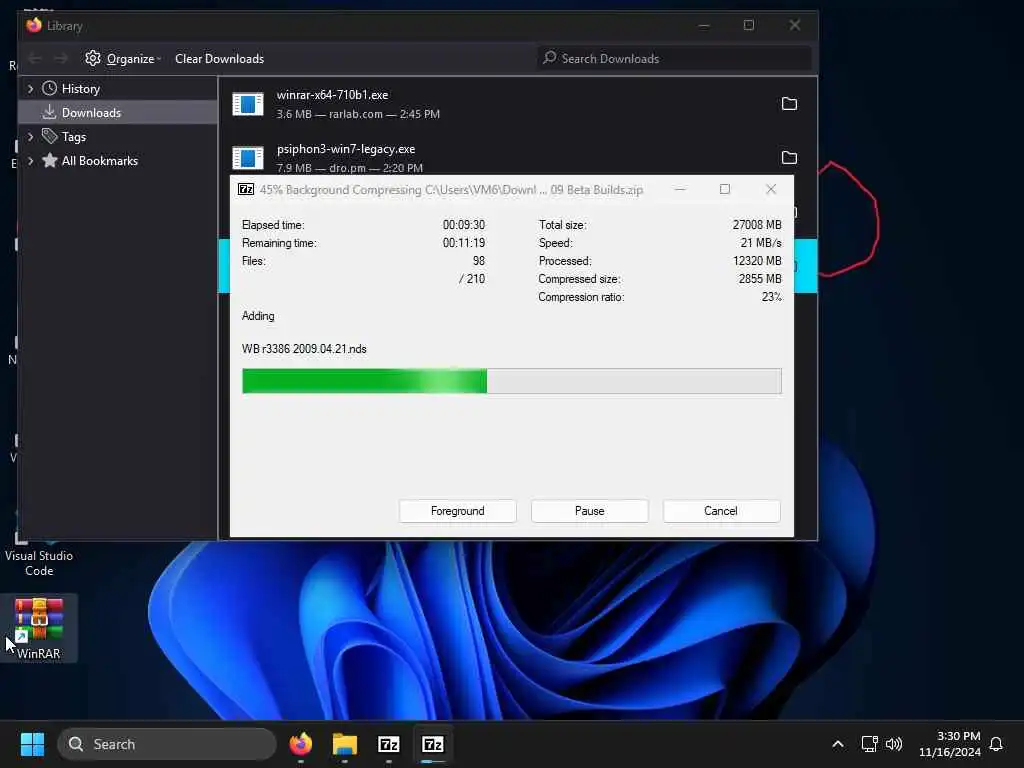Click the Organize gear icon in Library

tap(93, 58)
